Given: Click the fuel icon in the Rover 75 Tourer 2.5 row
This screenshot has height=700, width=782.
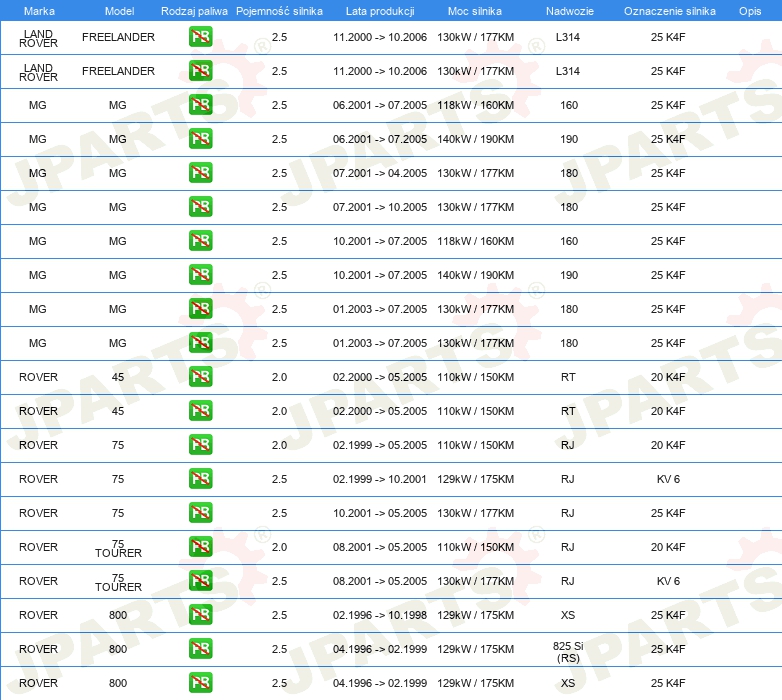Looking at the screenshot, I should [200, 580].
